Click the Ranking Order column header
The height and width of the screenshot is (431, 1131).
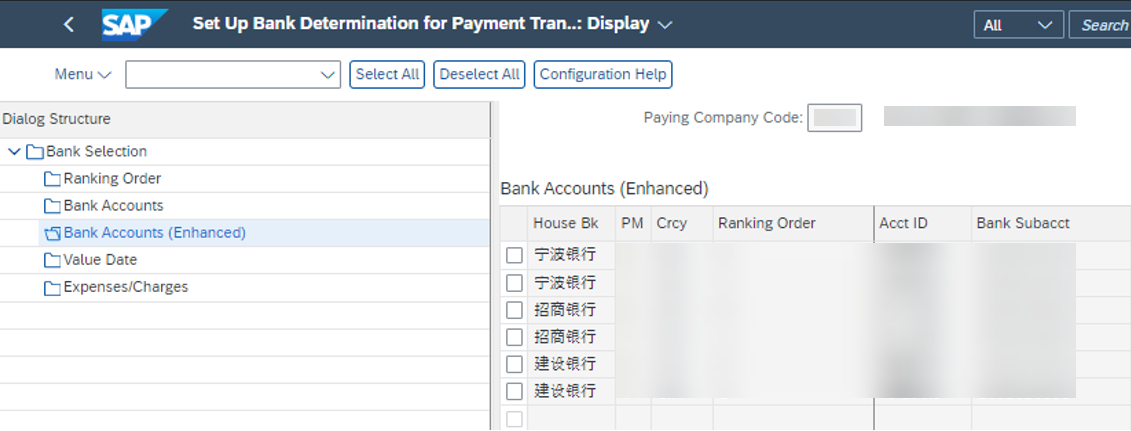[x=767, y=223]
